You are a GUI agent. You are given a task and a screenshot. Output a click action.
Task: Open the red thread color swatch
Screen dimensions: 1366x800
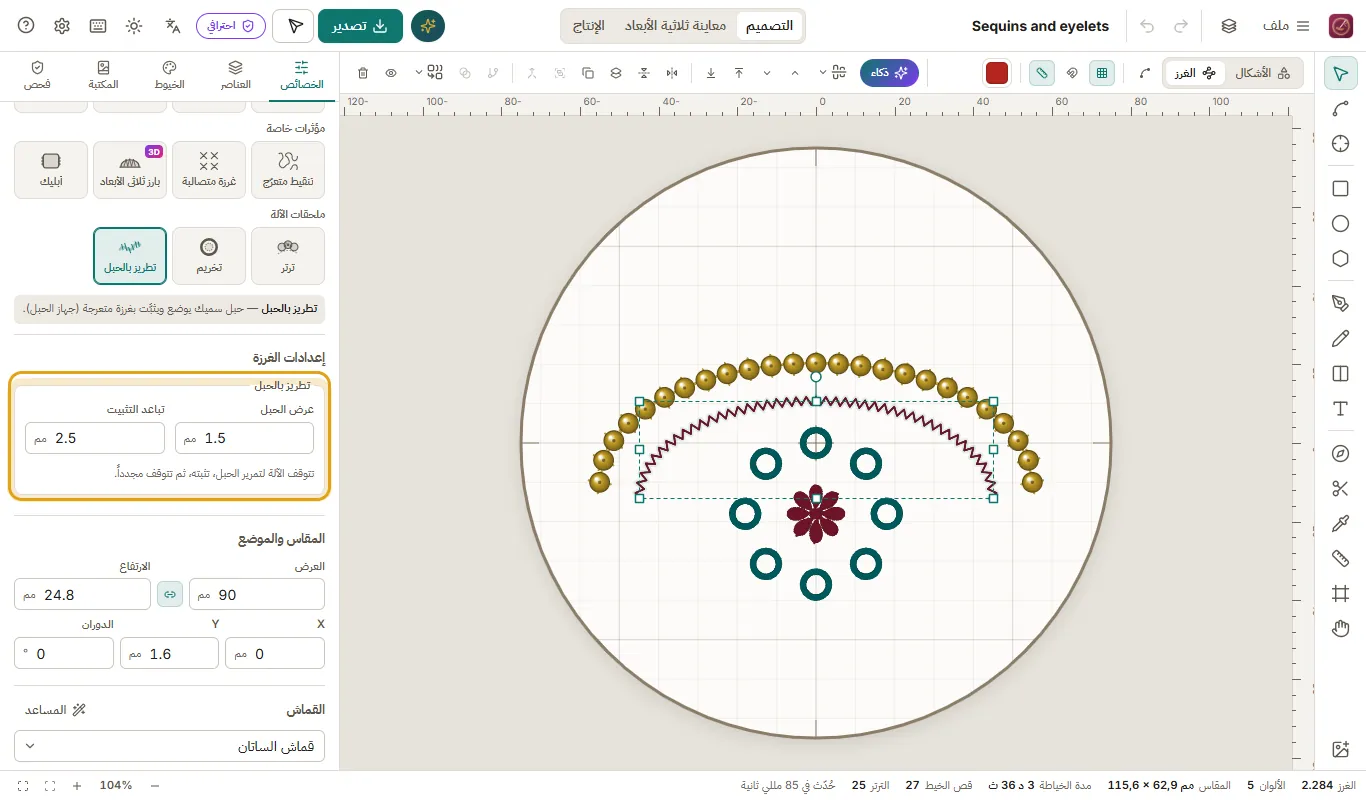coord(997,73)
